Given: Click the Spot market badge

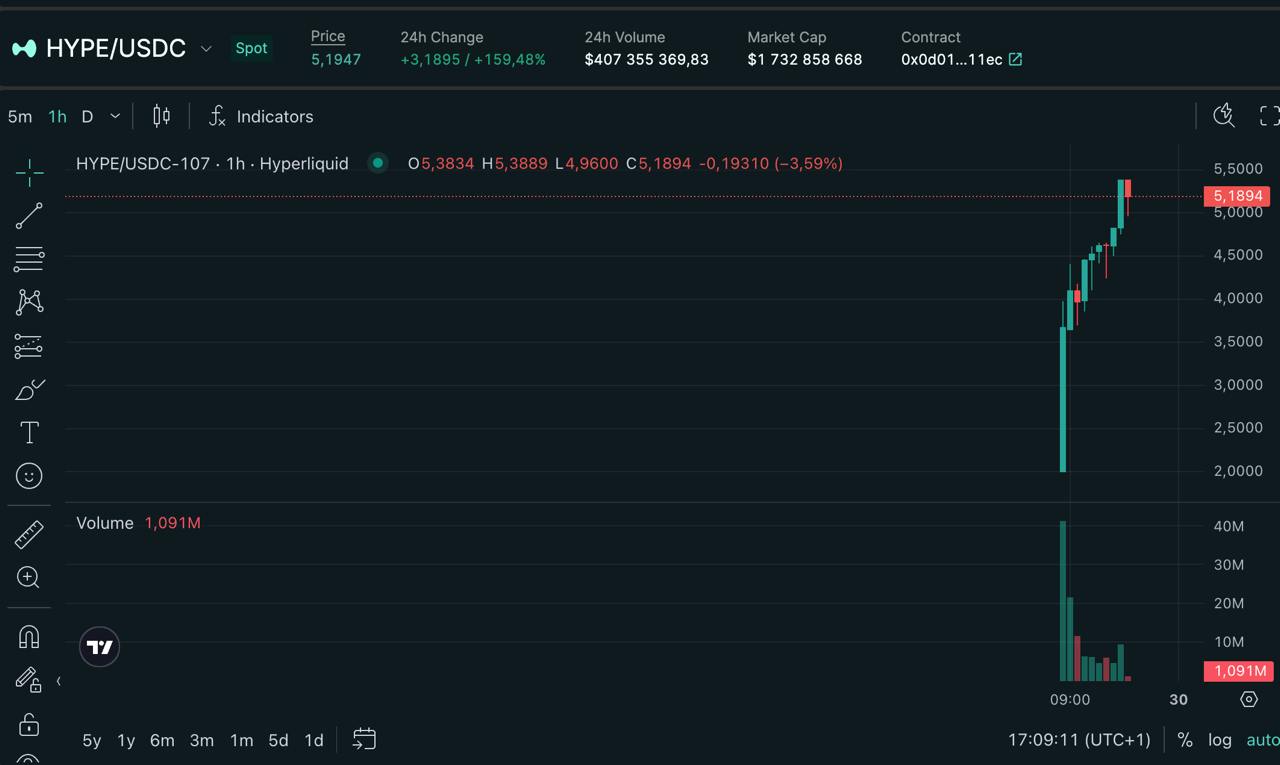Looking at the screenshot, I should pyautogui.click(x=251, y=48).
